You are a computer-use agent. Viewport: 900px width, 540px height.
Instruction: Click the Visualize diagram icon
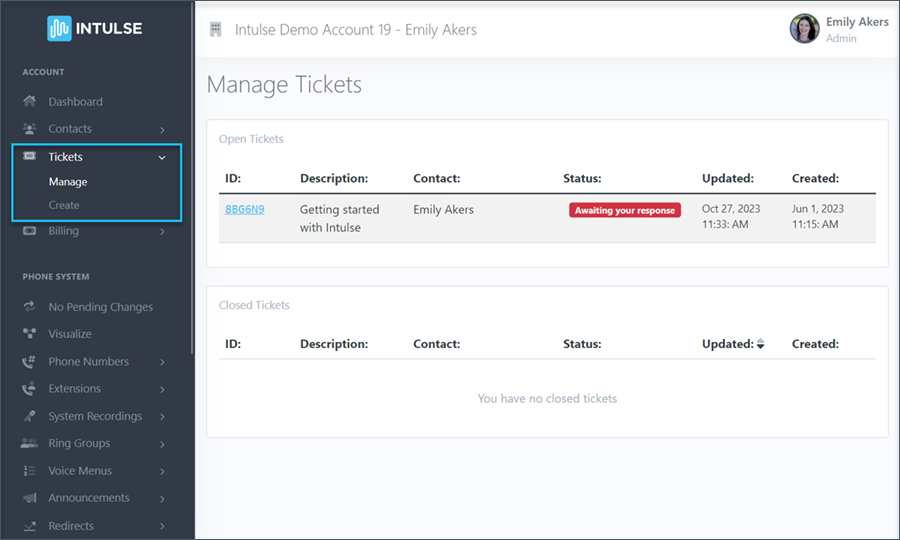click(x=29, y=334)
